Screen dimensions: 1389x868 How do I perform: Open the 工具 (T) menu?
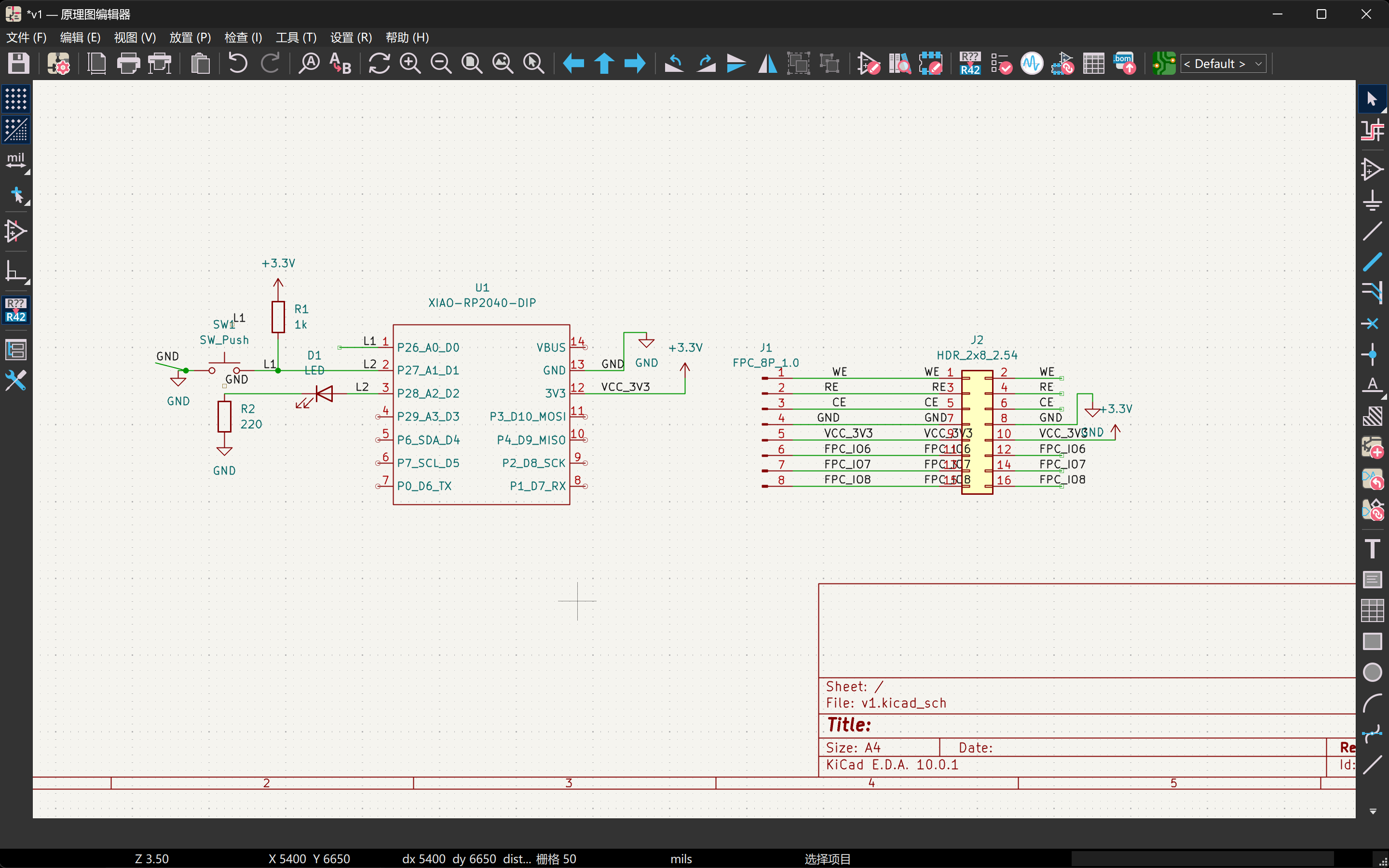296,37
